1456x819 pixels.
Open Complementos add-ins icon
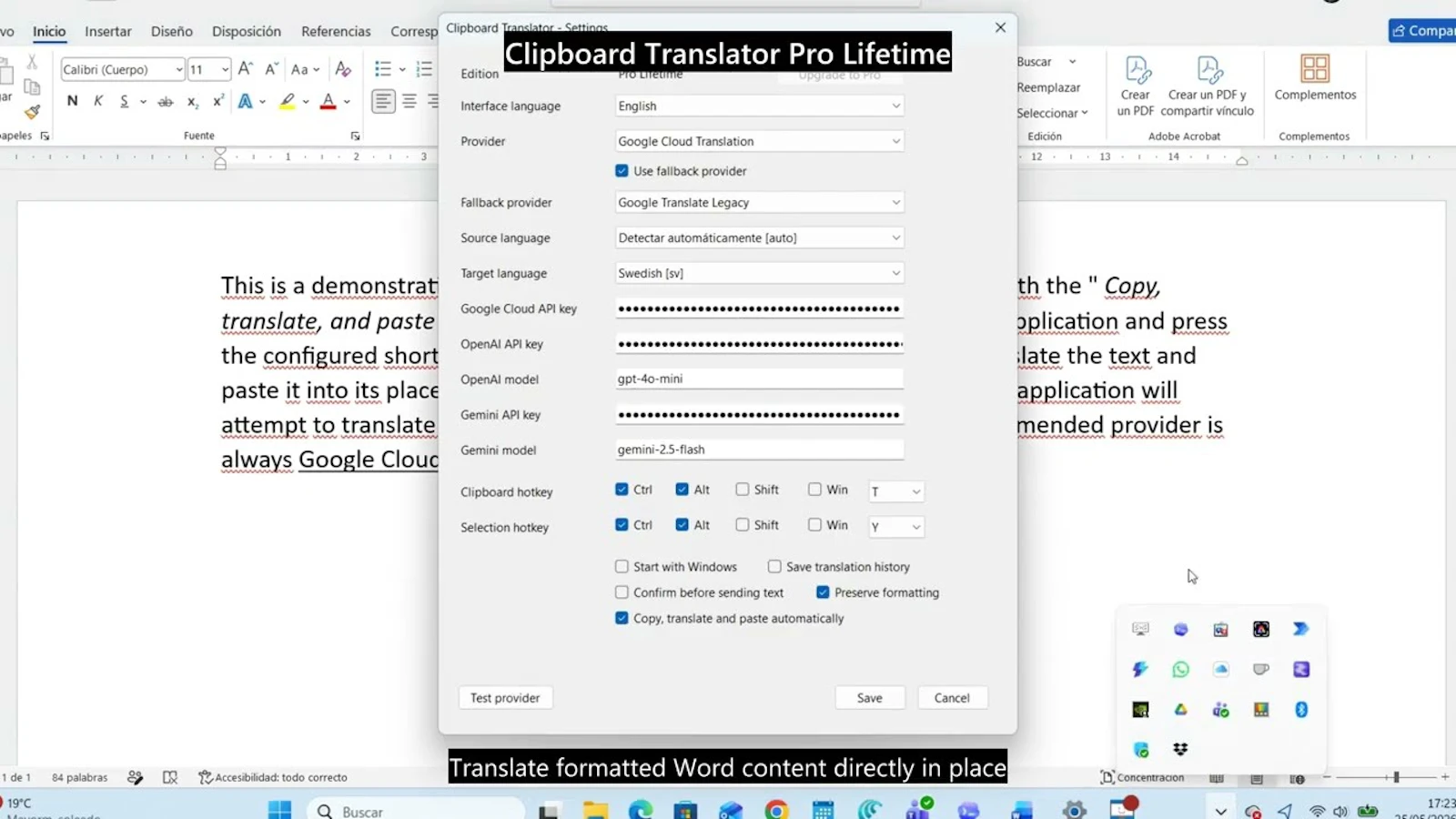(1315, 77)
